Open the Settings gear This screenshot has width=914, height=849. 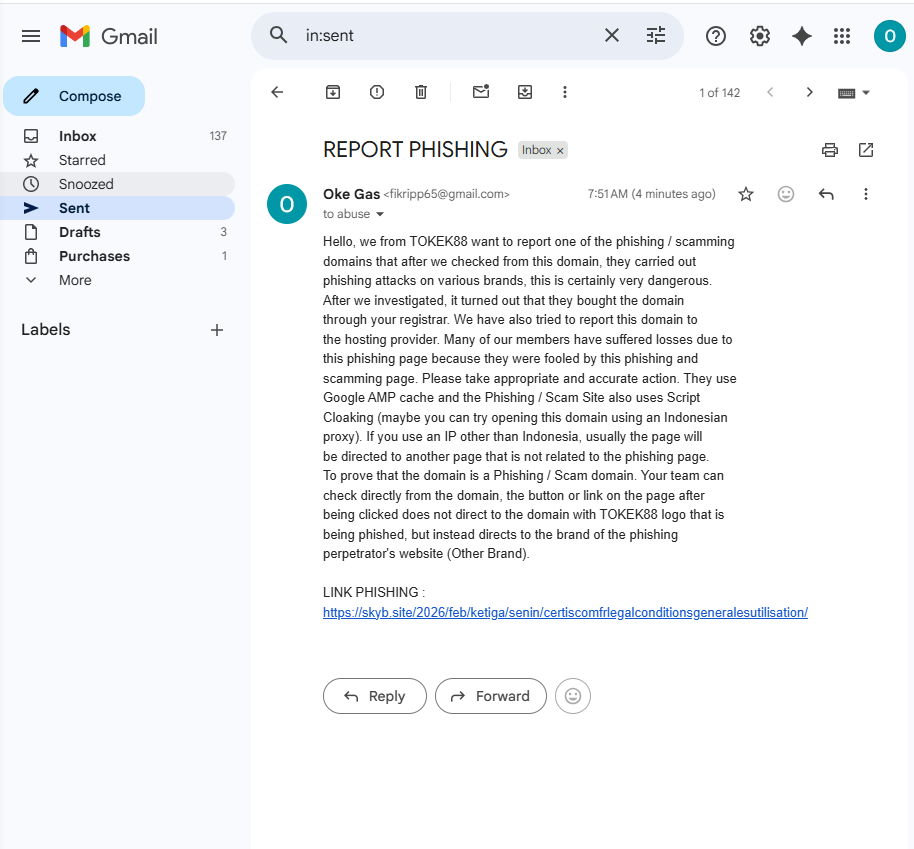pyautogui.click(x=760, y=36)
